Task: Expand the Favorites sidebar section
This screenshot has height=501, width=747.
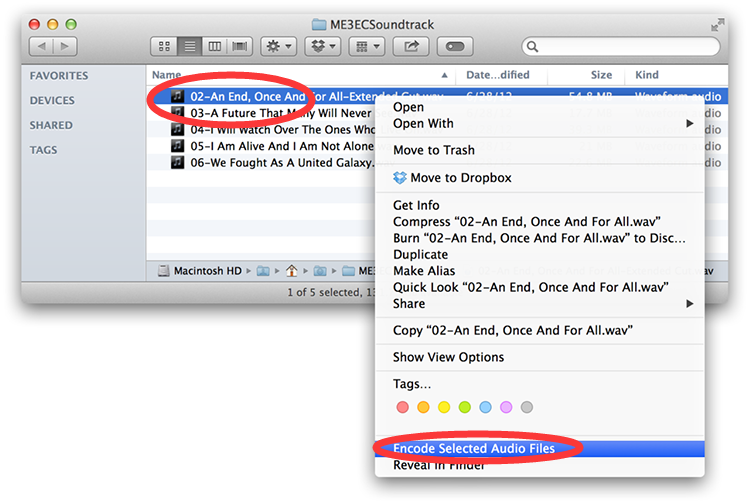Action: point(59,76)
